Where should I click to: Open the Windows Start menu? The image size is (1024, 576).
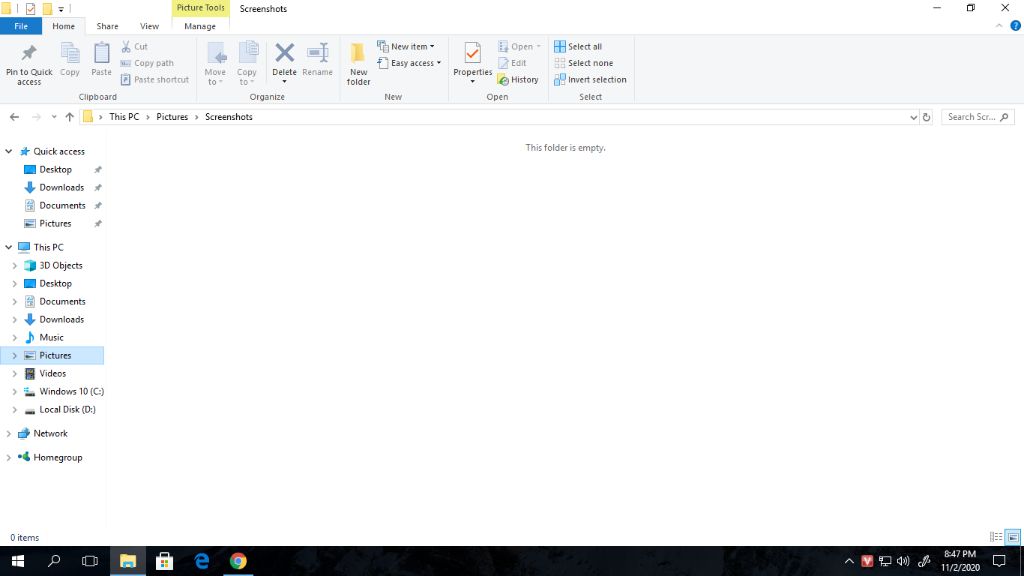[18, 561]
